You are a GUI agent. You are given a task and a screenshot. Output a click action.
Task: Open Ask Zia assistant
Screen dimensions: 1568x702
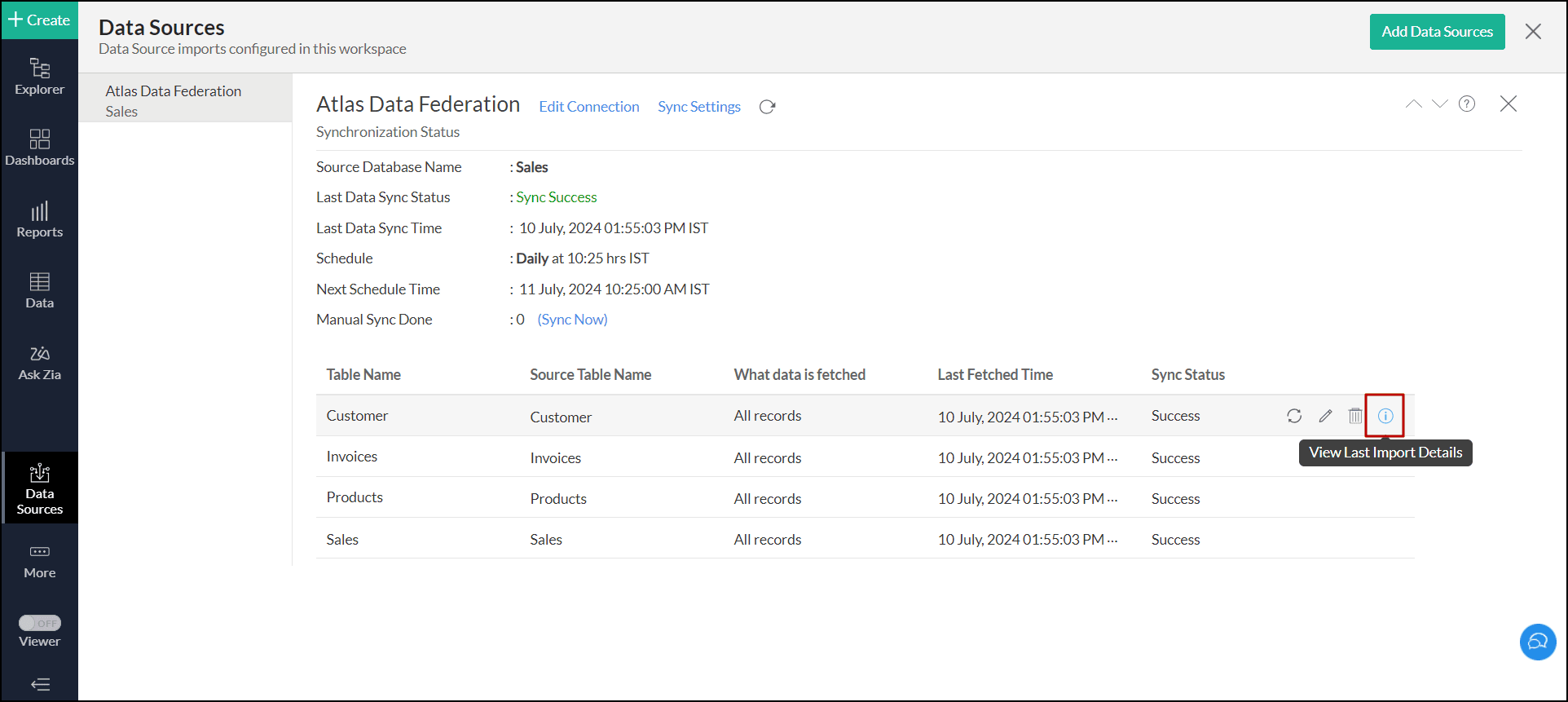[39, 364]
